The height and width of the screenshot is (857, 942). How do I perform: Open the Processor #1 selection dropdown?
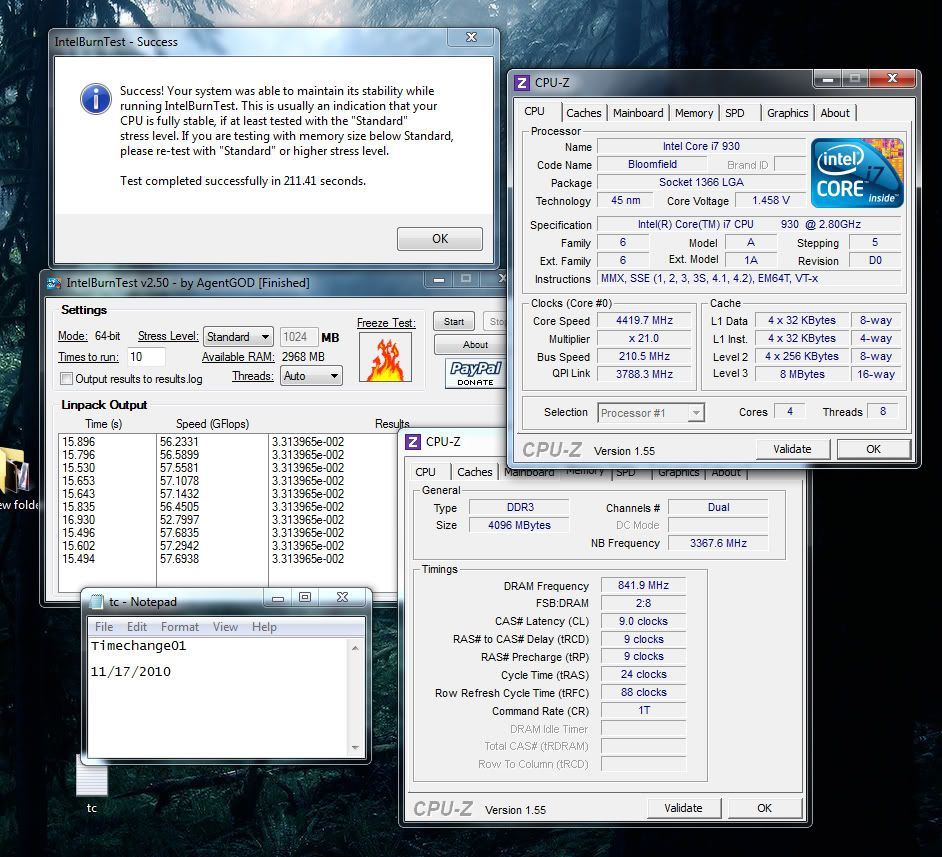coord(651,412)
